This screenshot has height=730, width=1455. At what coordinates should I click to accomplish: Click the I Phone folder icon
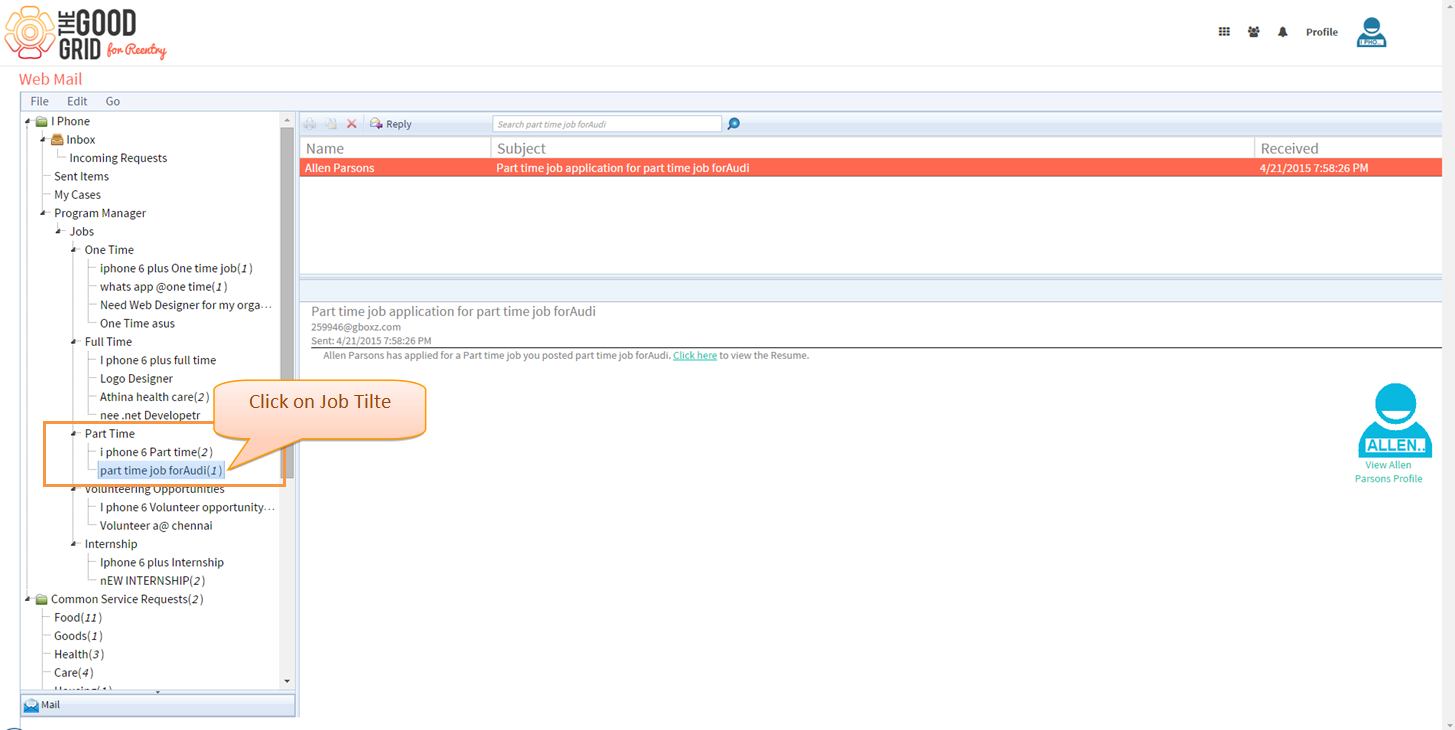[41, 121]
